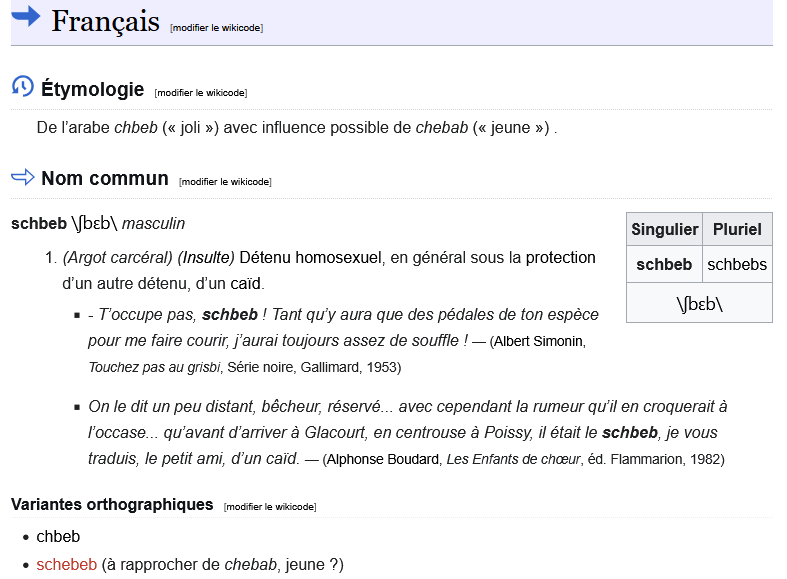Image resolution: width=787 pixels, height=579 pixels.
Task: Open the red link schebeb
Action: coord(66,564)
